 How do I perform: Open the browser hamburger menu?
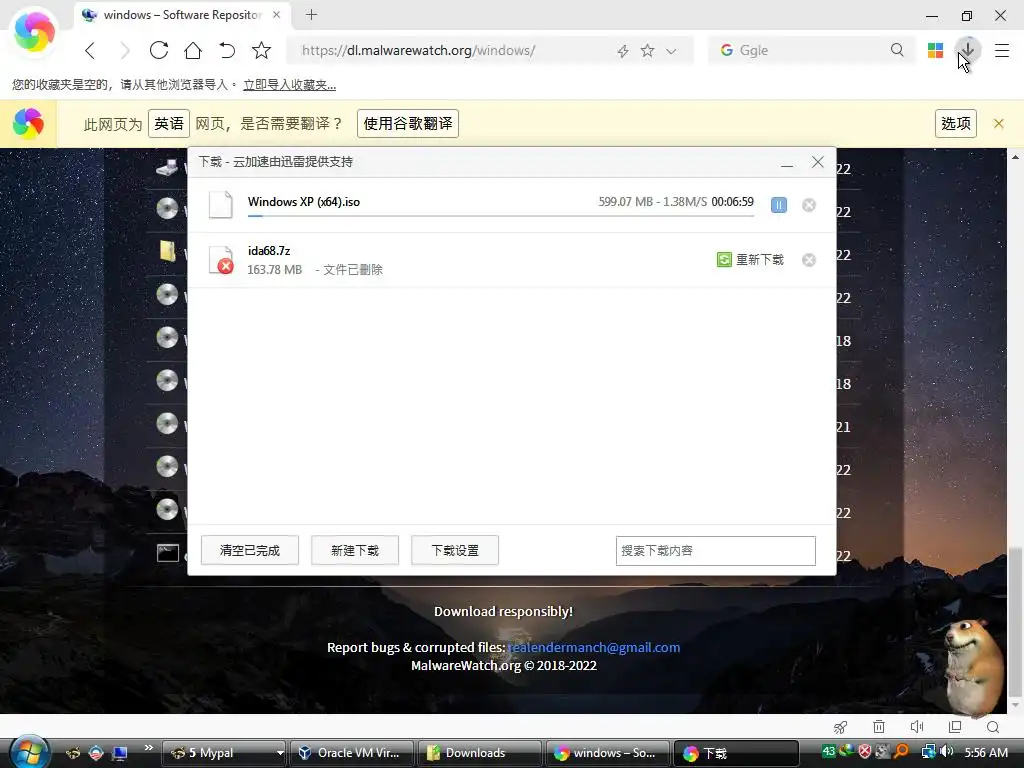tap(1002, 50)
